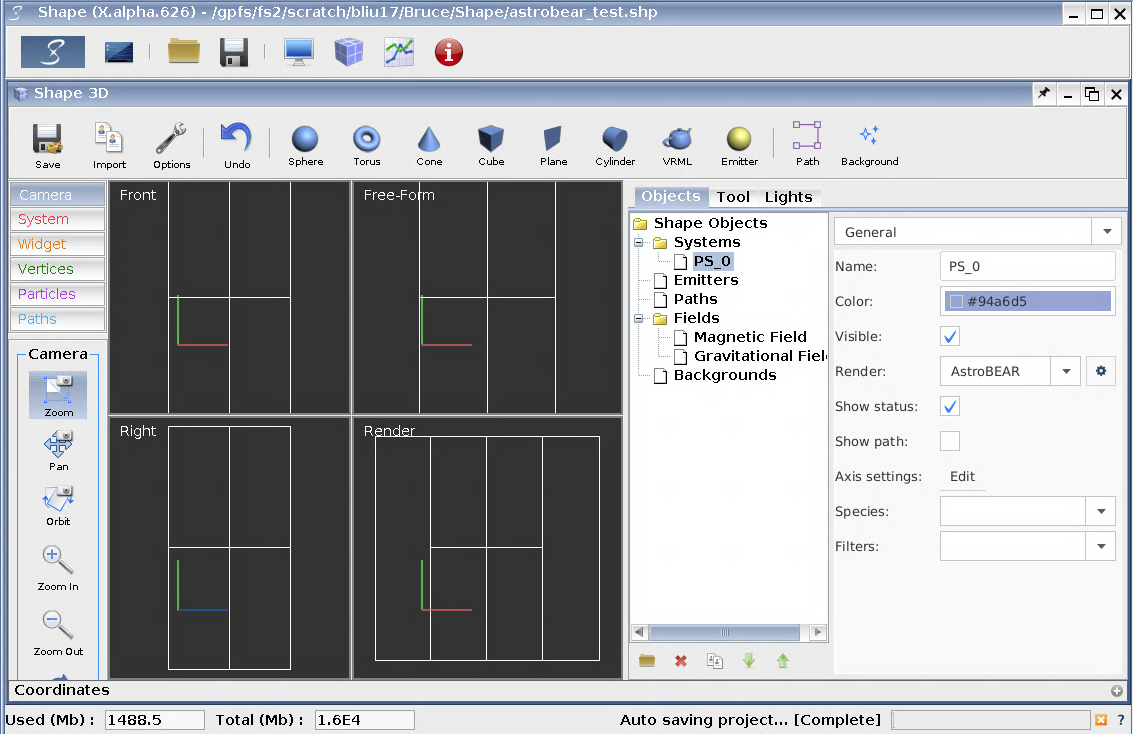
Task: Select the camera Orbit tool
Action: [58, 506]
